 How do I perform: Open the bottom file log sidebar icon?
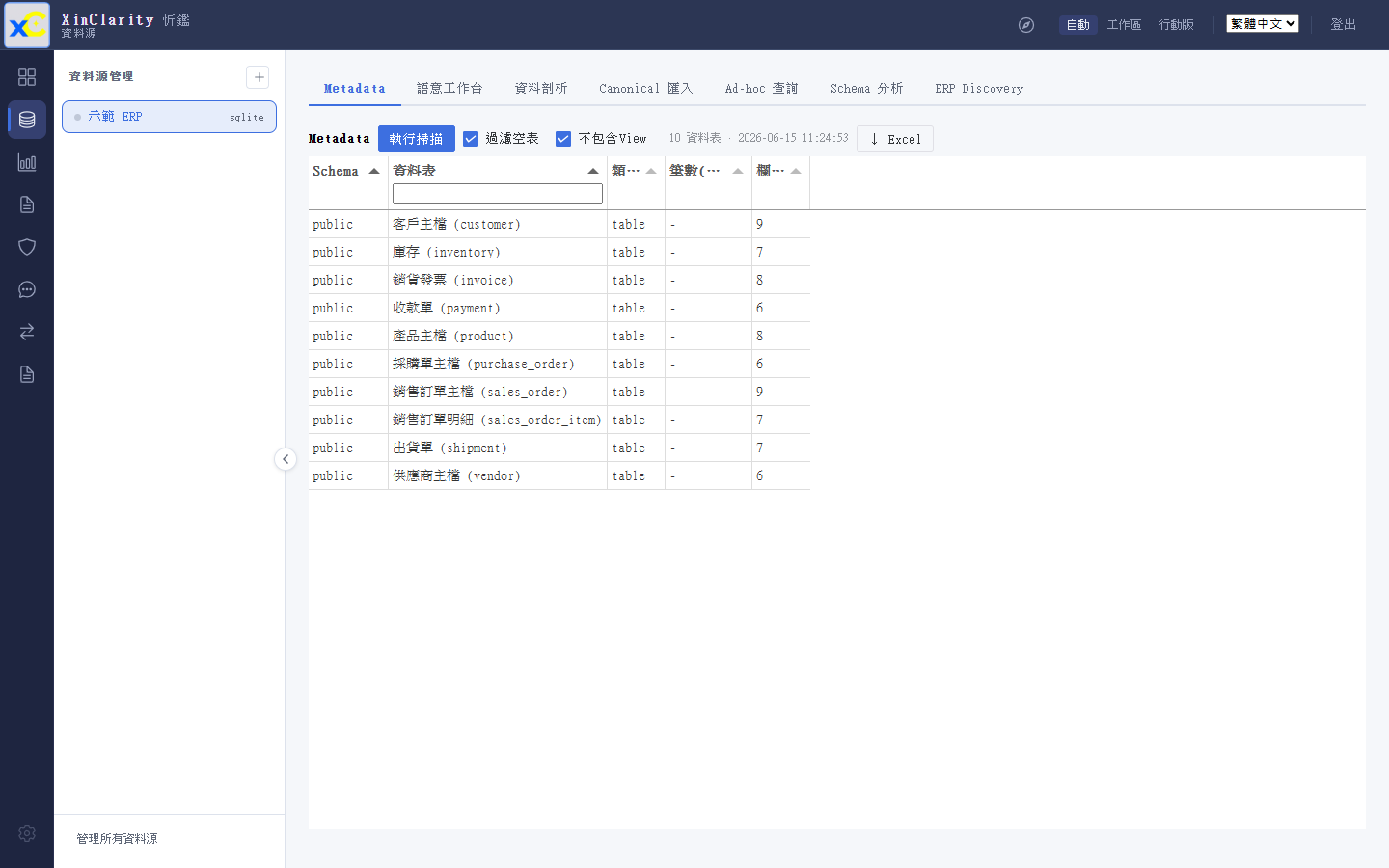coord(27,374)
